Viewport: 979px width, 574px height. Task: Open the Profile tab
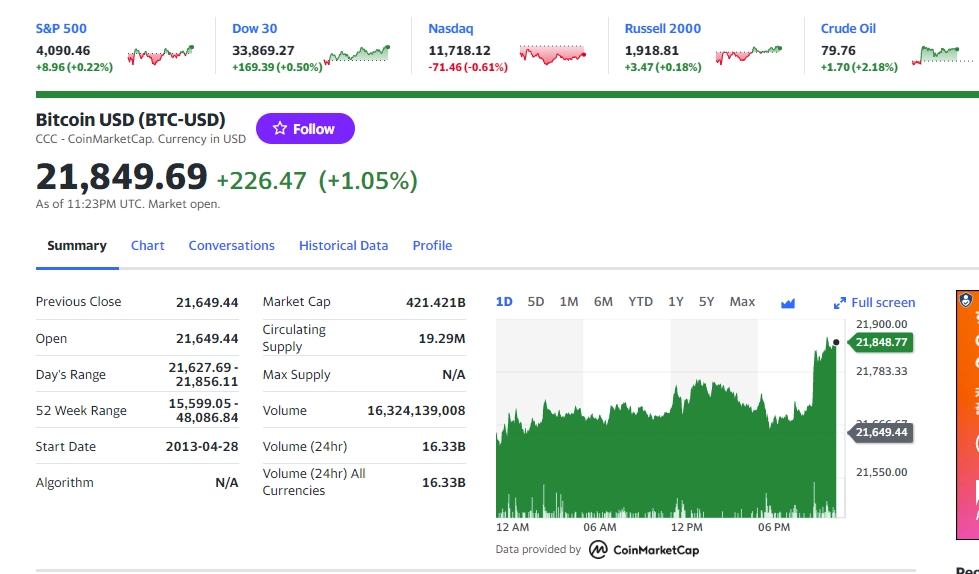432,245
